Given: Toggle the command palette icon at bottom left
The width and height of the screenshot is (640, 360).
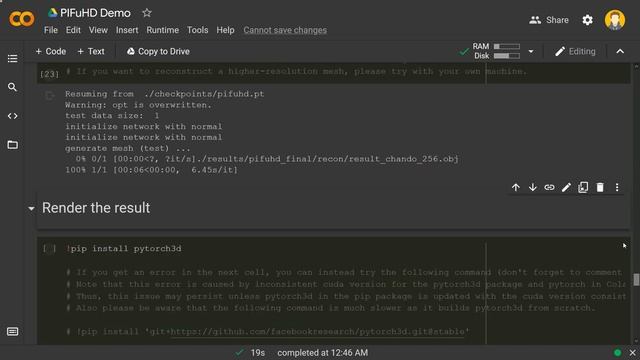Looking at the screenshot, I should [12, 331].
